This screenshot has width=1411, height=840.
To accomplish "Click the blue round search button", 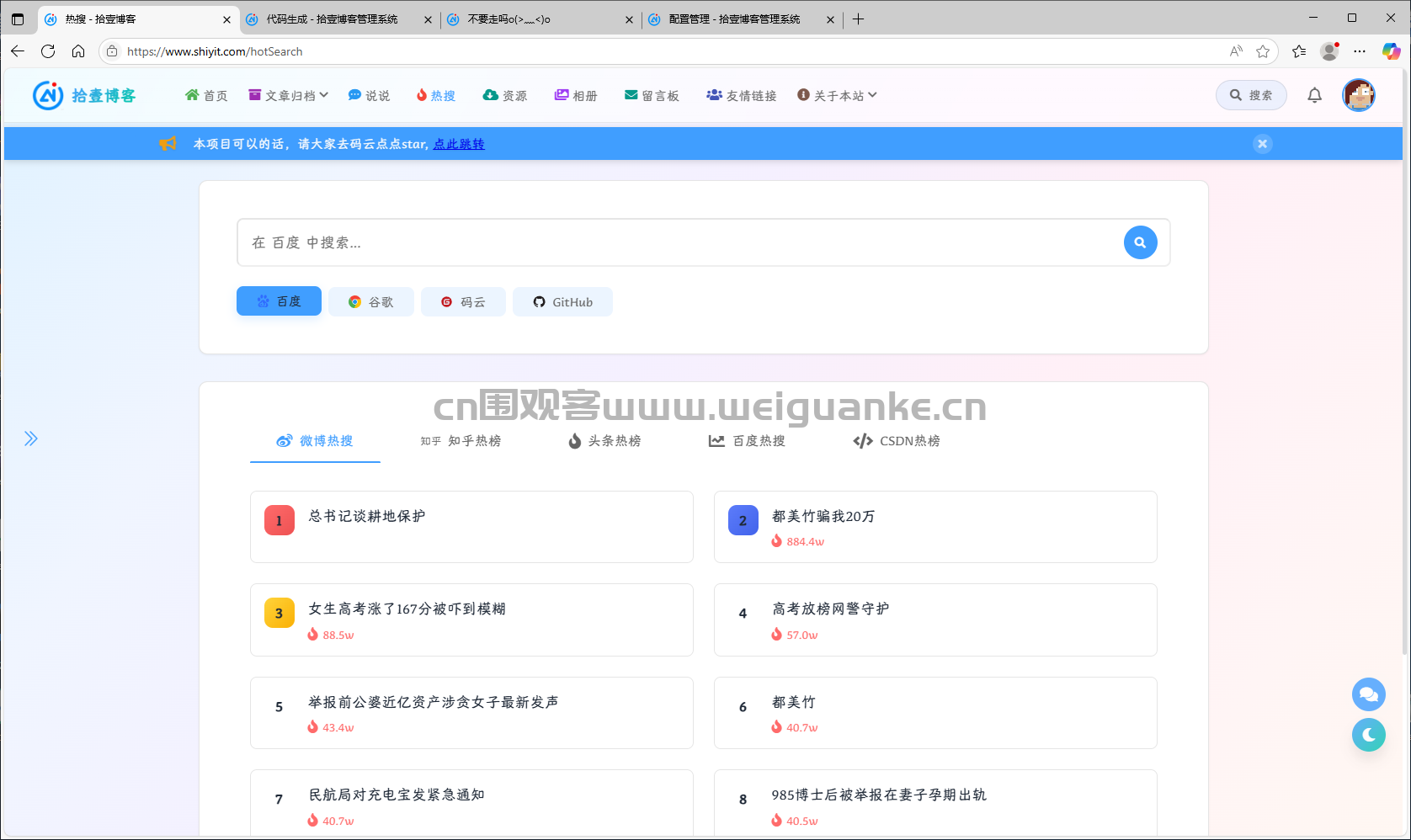I will pos(1140,242).
